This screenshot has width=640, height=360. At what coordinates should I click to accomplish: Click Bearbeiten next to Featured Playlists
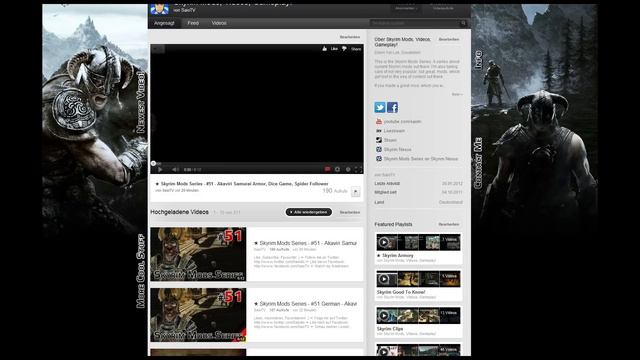pyautogui.click(x=449, y=224)
